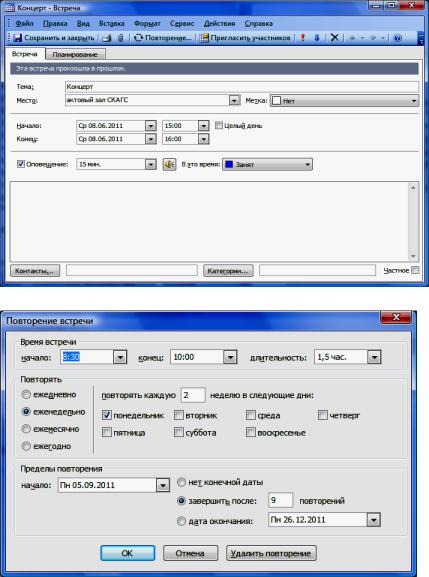
Task: Open the Вид menu
Action: pos(83,24)
